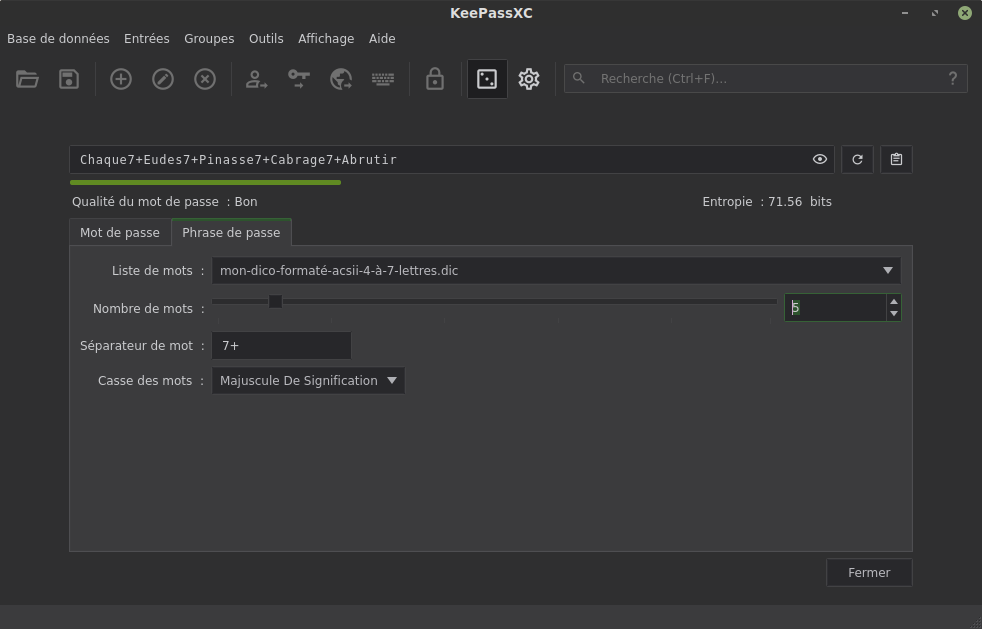Open the Base de données menu

point(58,39)
